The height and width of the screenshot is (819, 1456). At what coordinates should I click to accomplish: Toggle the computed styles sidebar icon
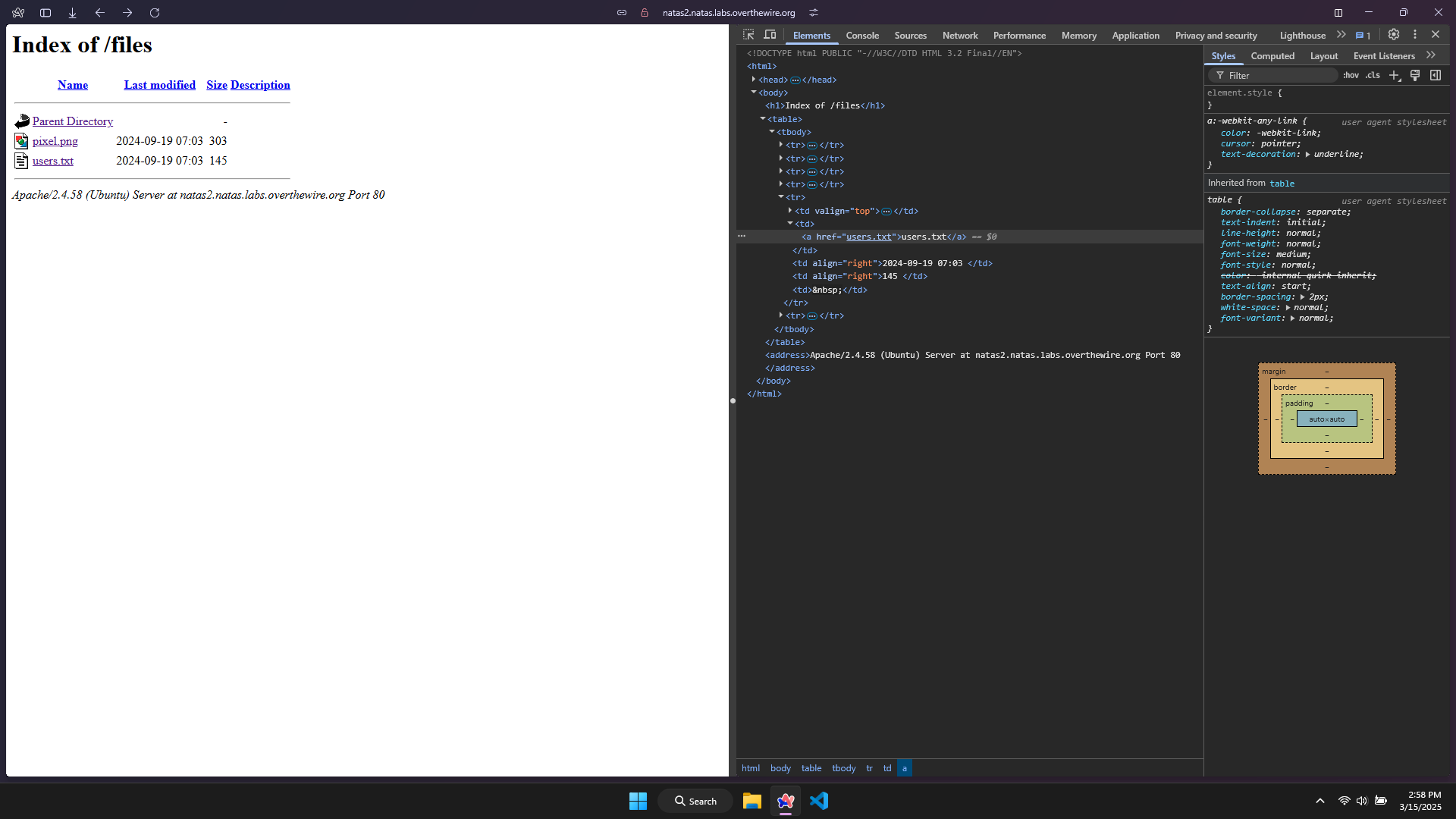[x=1436, y=75]
